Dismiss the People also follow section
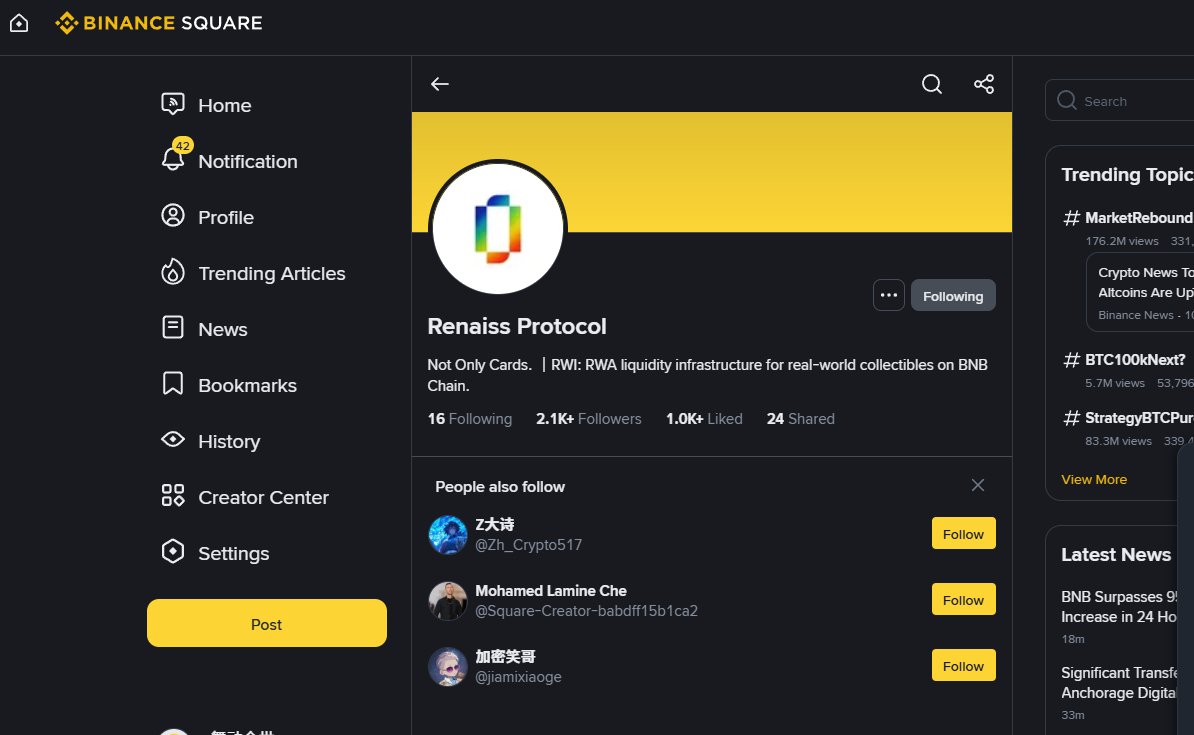 click(978, 485)
